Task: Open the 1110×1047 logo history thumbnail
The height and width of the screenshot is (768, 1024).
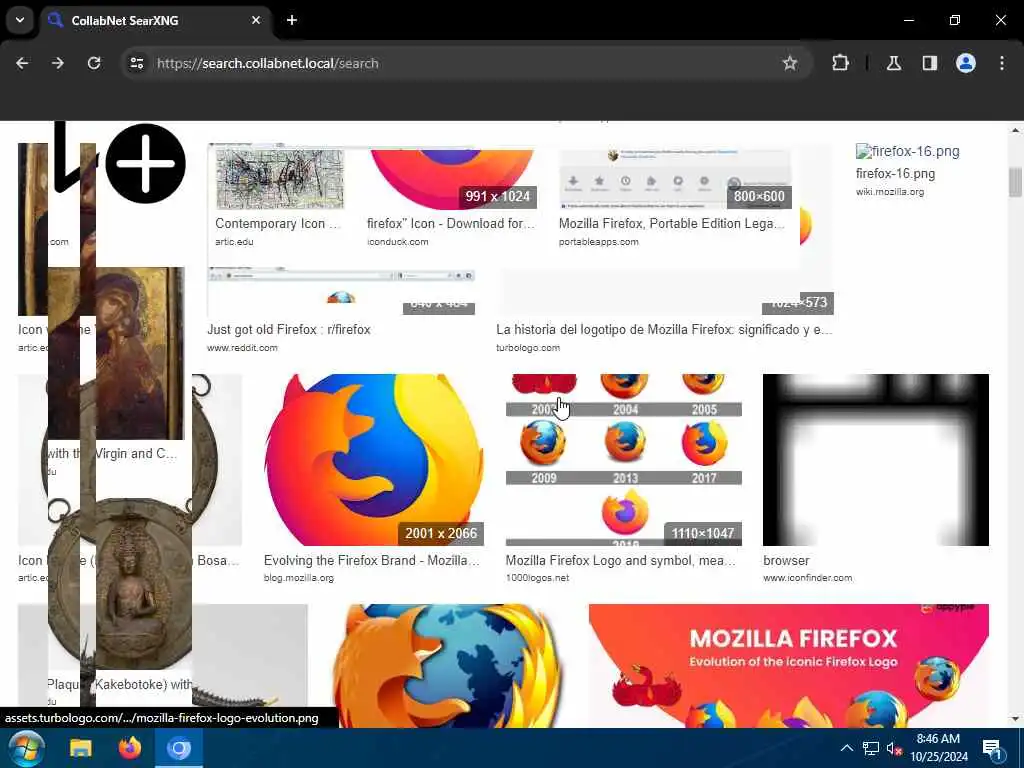Action: click(x=624, y=460)
